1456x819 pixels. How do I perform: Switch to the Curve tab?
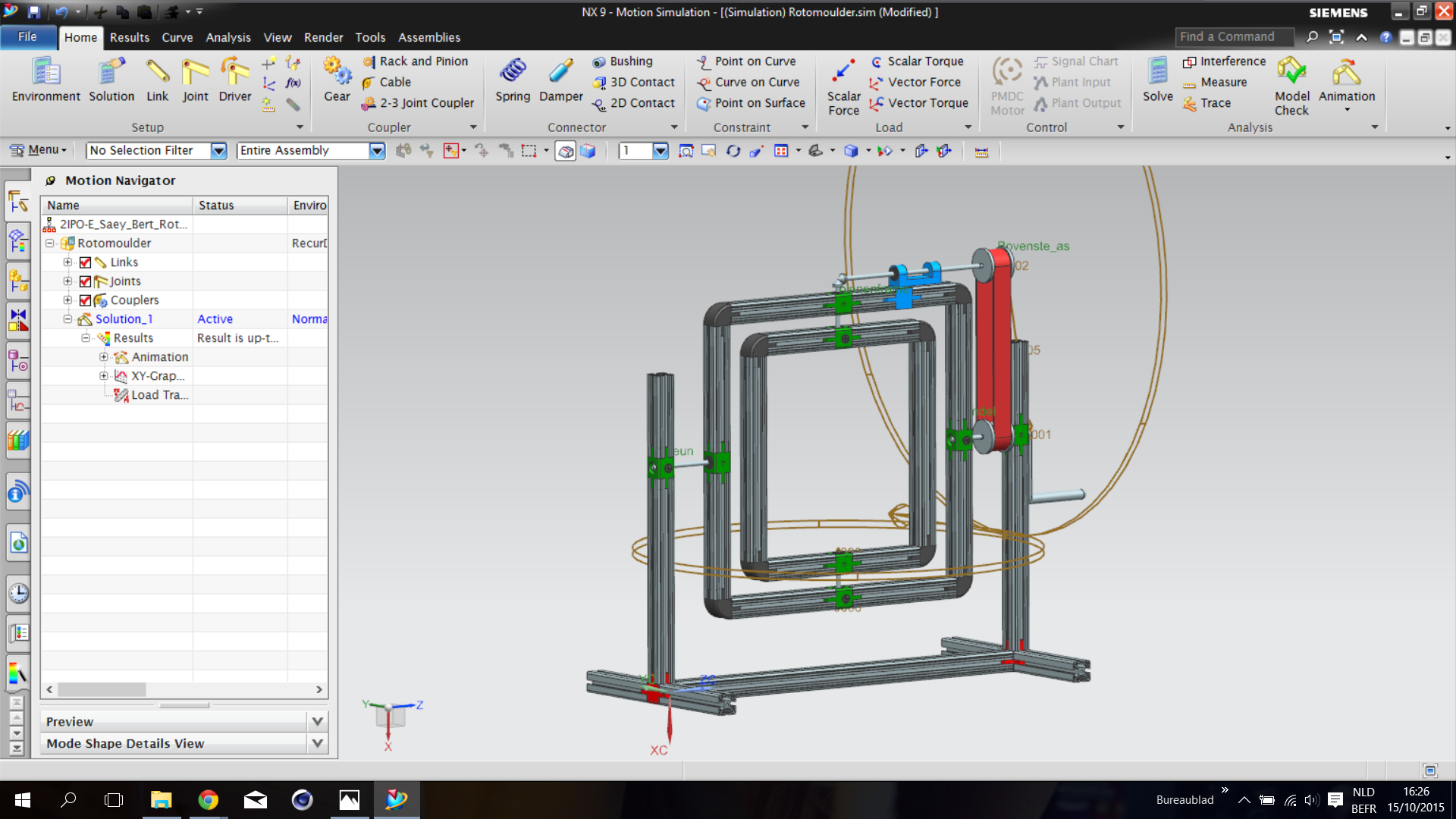tap(177, 37)
